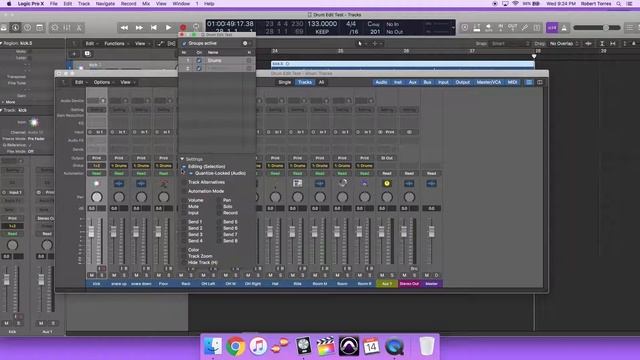Viewport: 640px width, 360px height.
Task: Switch mixer to Single view
Action: point(284,82)
